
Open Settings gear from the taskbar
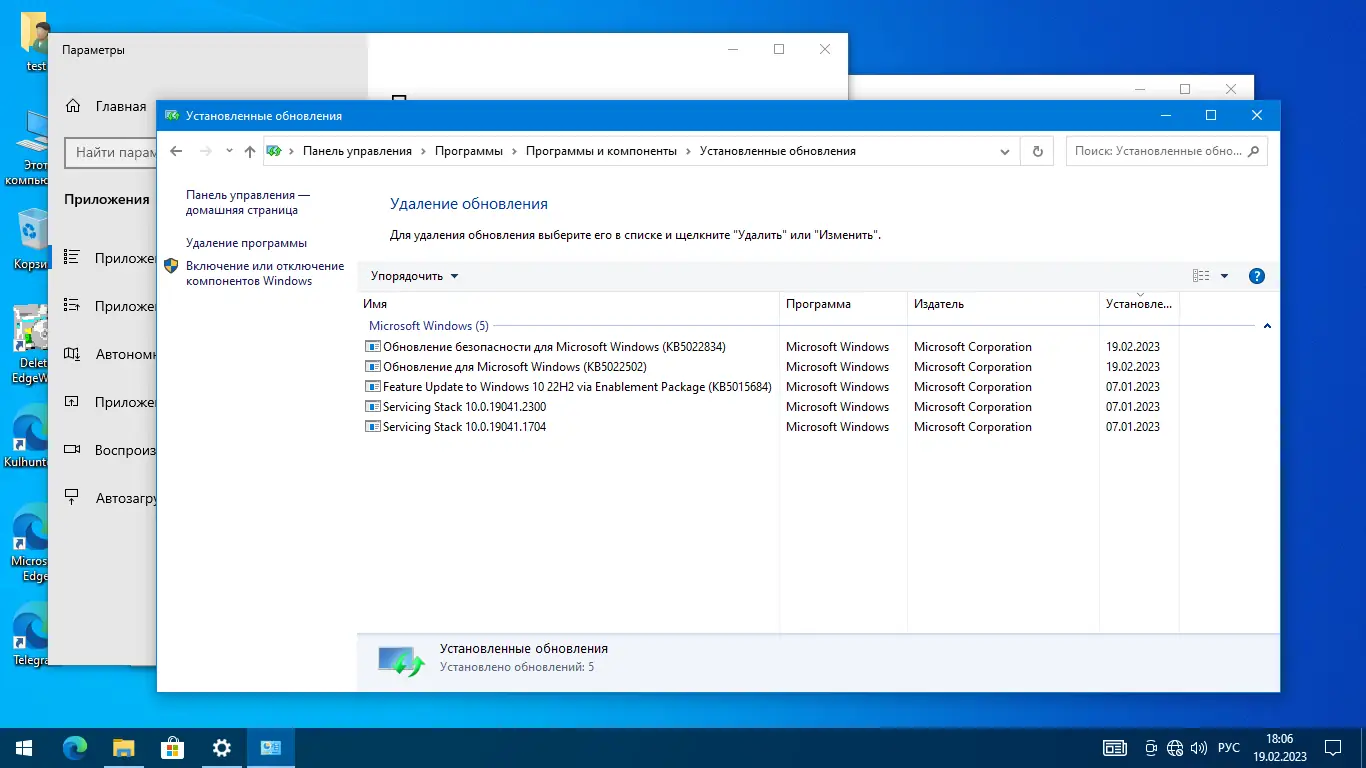pyautogui.click(x=220, y=747)
